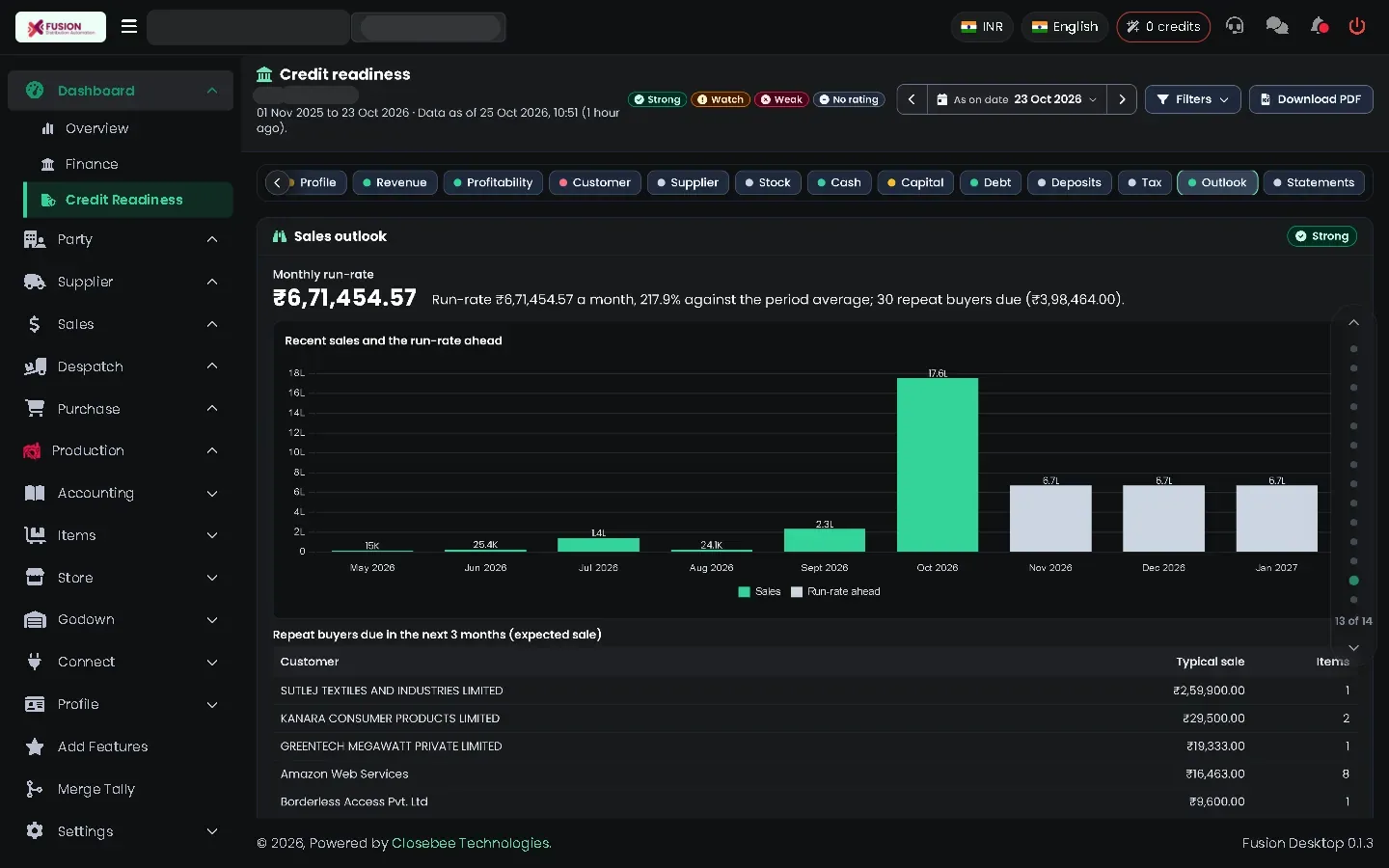Click the green active section dot
Viewport: 1389px width, 868px height.
click(1353, 581)
